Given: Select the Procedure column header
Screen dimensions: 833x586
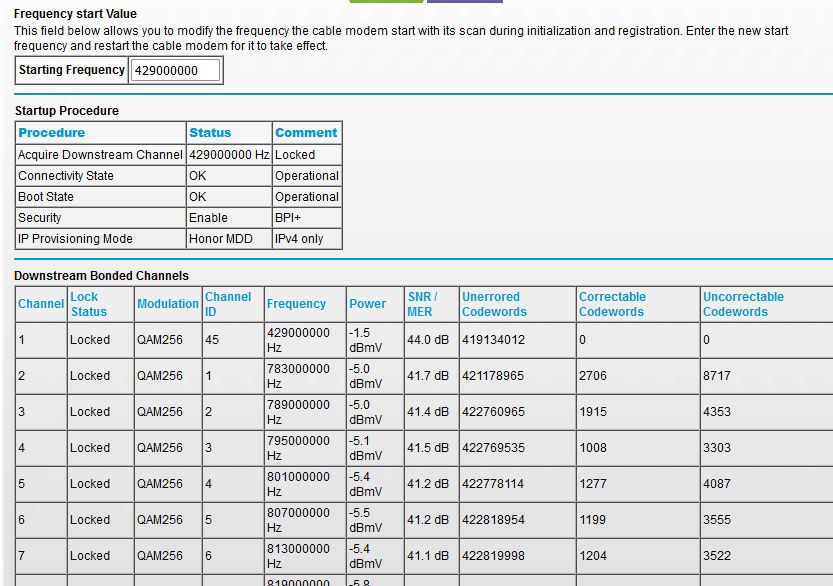Looking at the screenshot, I should [x=100, y=132].
